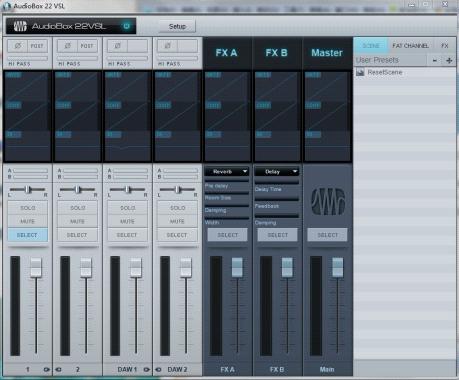This screenshot has width=459, height=380.
Task: Click the link icon beside DAW 1
Action: (146, 369)
